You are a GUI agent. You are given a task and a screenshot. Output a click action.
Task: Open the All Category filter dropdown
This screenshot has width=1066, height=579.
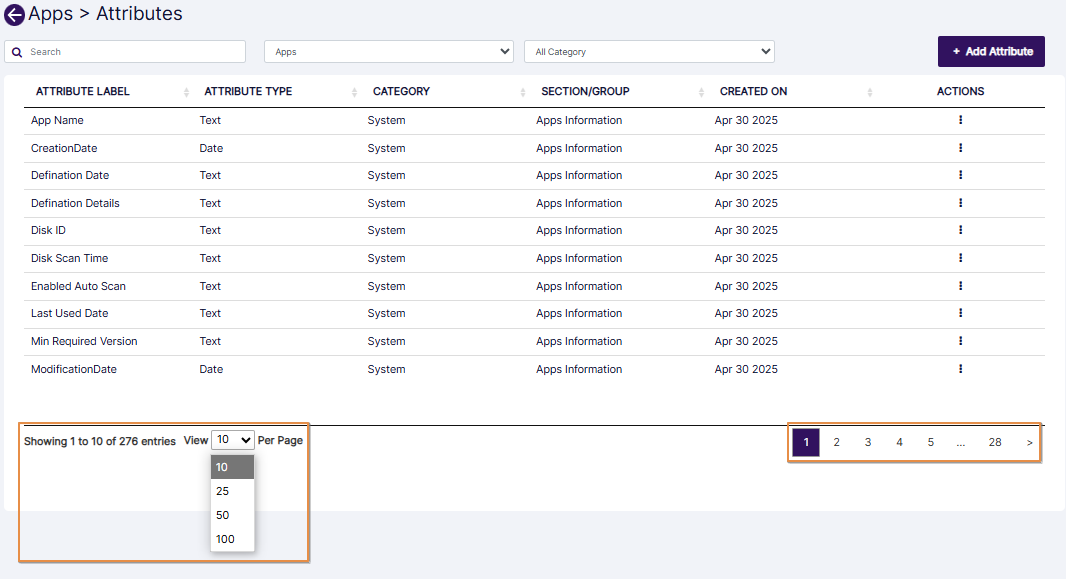pyautogui.click(x=648, y=51)
